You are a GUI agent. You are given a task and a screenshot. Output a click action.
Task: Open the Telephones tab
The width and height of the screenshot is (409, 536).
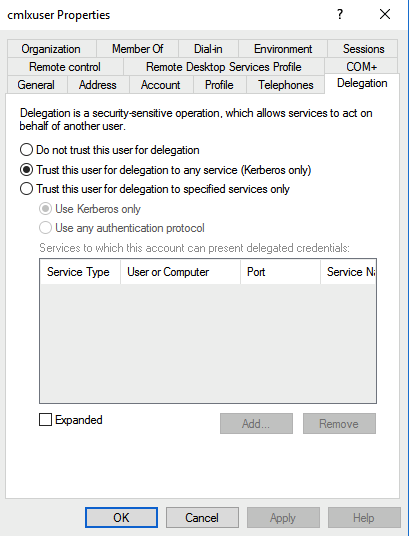(x=286, y=85)
